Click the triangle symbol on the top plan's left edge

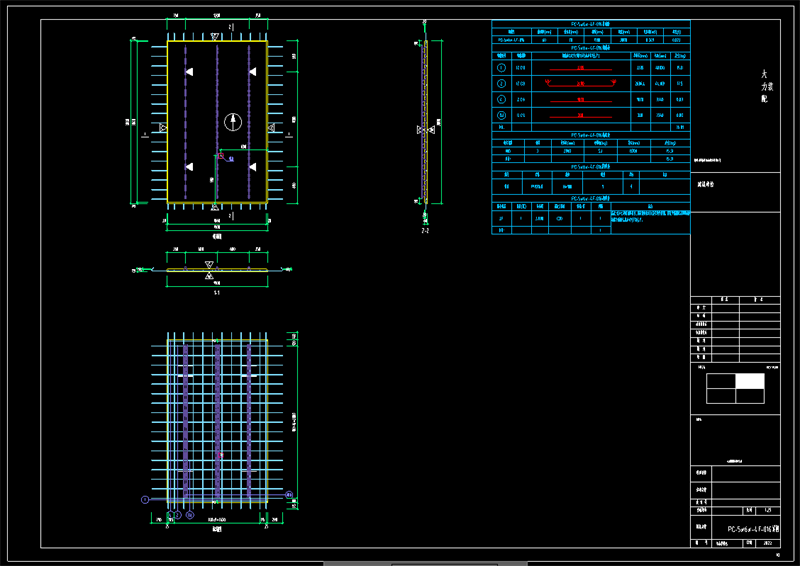[x=163, y=127]
